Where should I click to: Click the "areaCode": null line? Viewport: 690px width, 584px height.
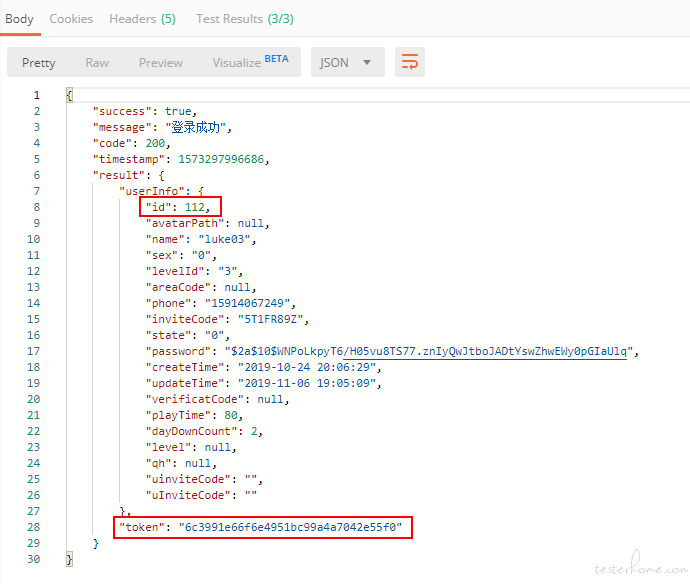tap(201, 287)
